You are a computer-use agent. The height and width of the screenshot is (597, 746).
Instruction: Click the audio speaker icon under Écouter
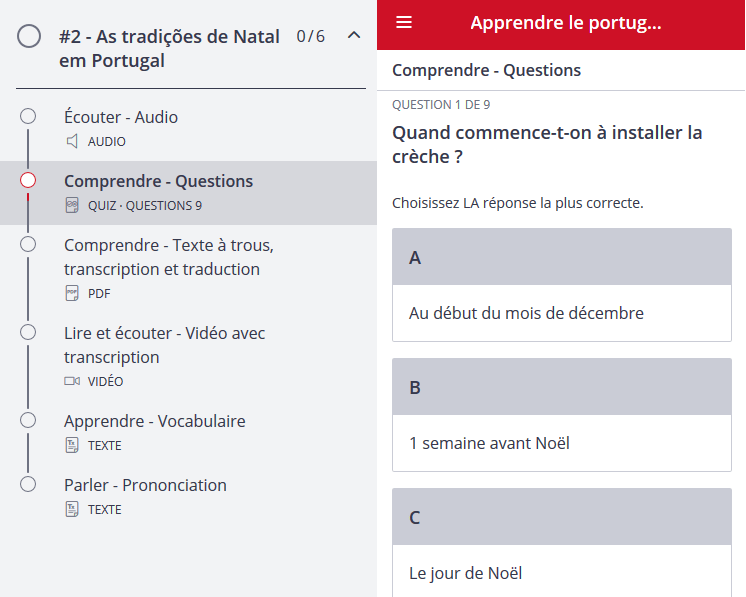coord(72,141)
